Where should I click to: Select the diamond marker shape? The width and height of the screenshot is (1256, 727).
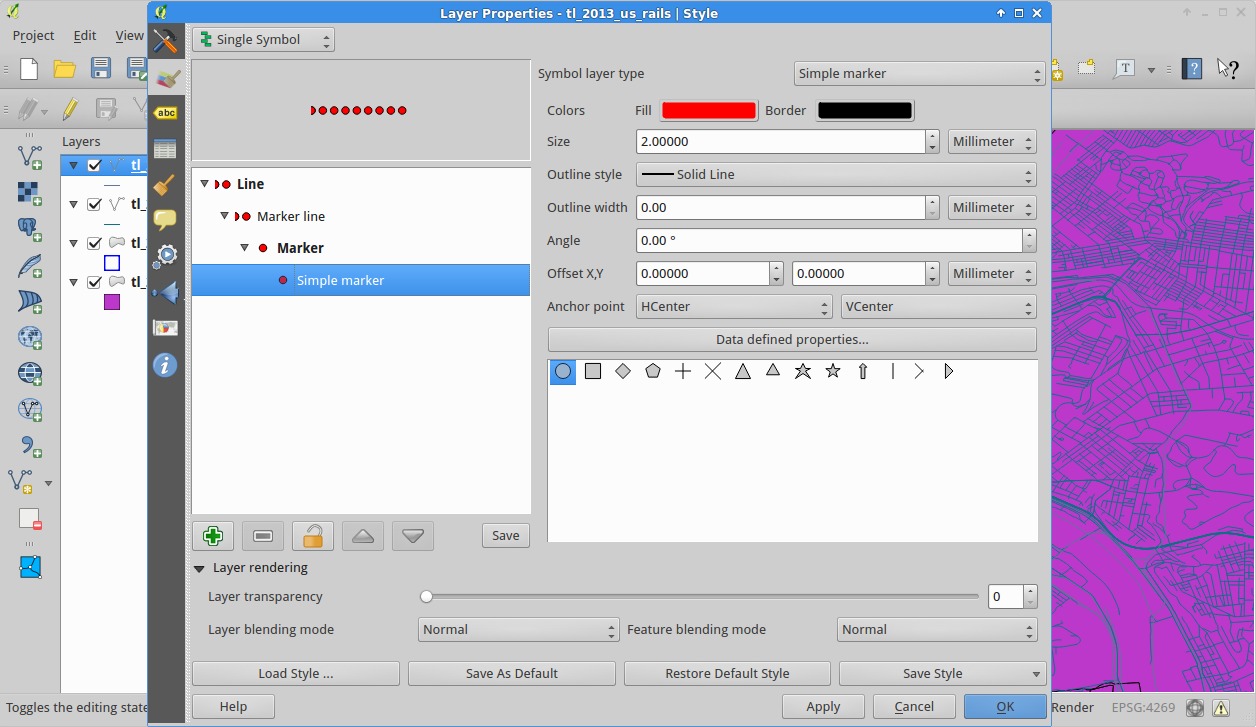pyautogui.click(x=623, y=372)
